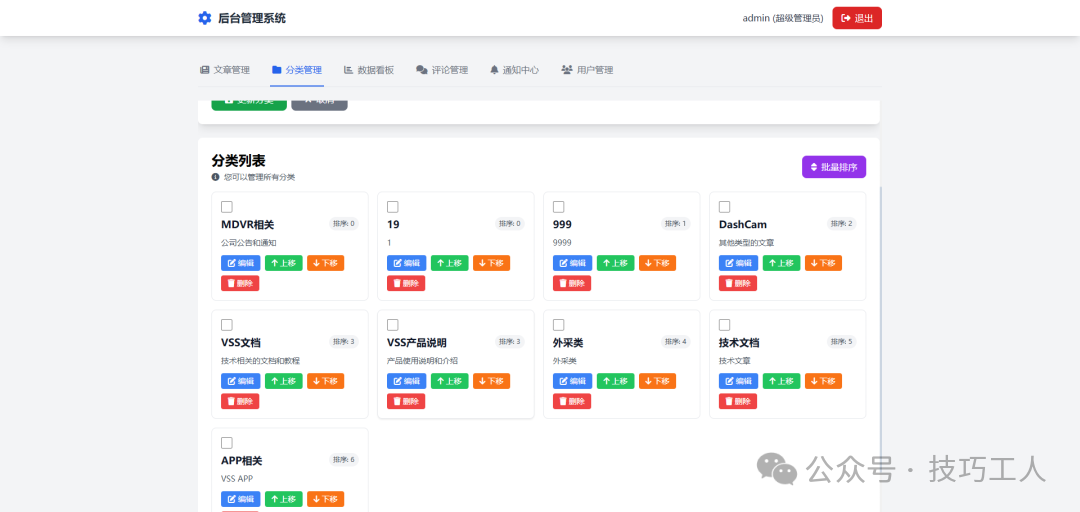Click the 排序: 2 badge on DashCam

(x=842, y=223)
